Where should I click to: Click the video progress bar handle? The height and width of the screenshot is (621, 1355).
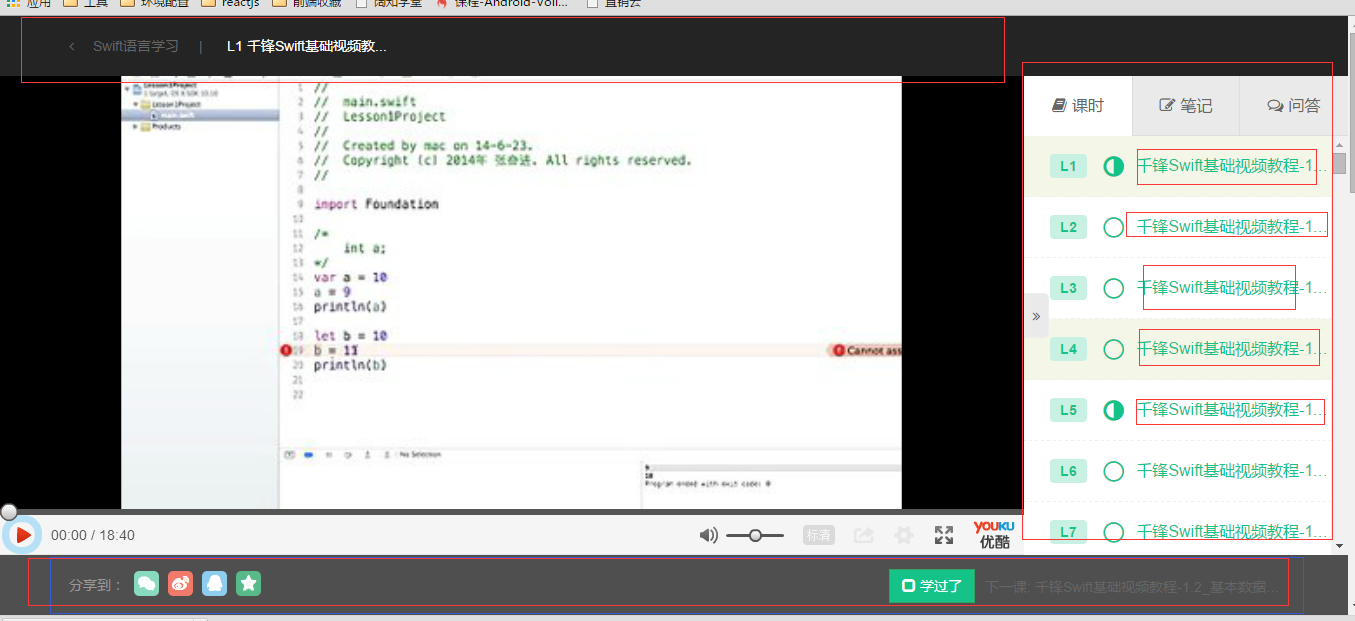pos(8,512)
